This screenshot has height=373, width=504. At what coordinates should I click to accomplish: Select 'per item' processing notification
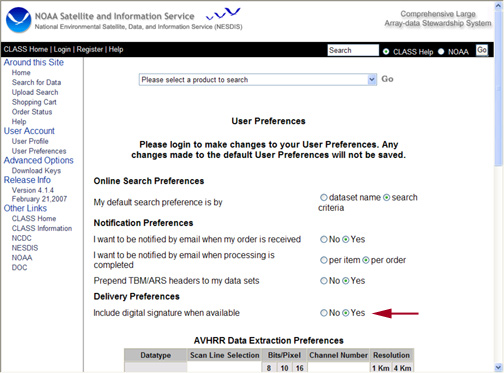(x=324, y=260)
